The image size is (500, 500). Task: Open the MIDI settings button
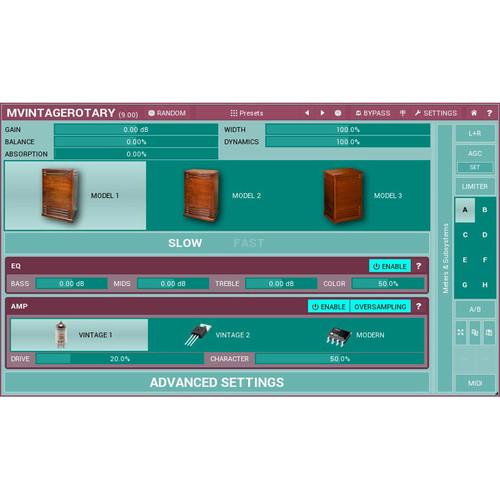point(475,383)
